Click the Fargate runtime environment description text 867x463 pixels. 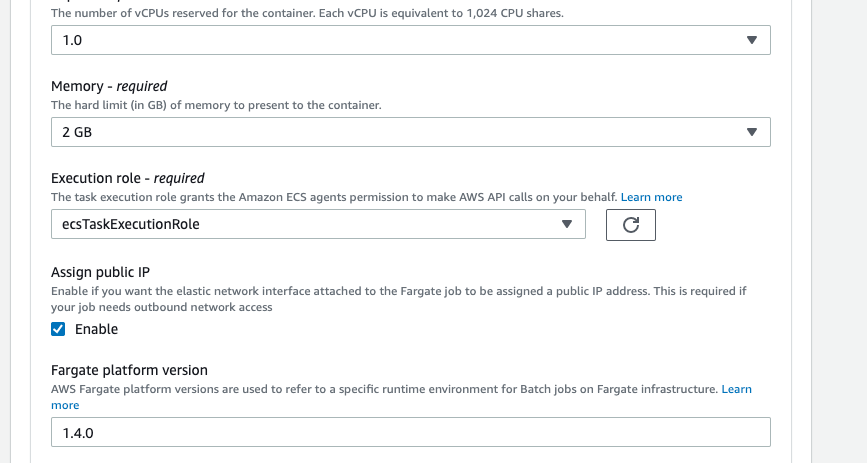[380, 388]
